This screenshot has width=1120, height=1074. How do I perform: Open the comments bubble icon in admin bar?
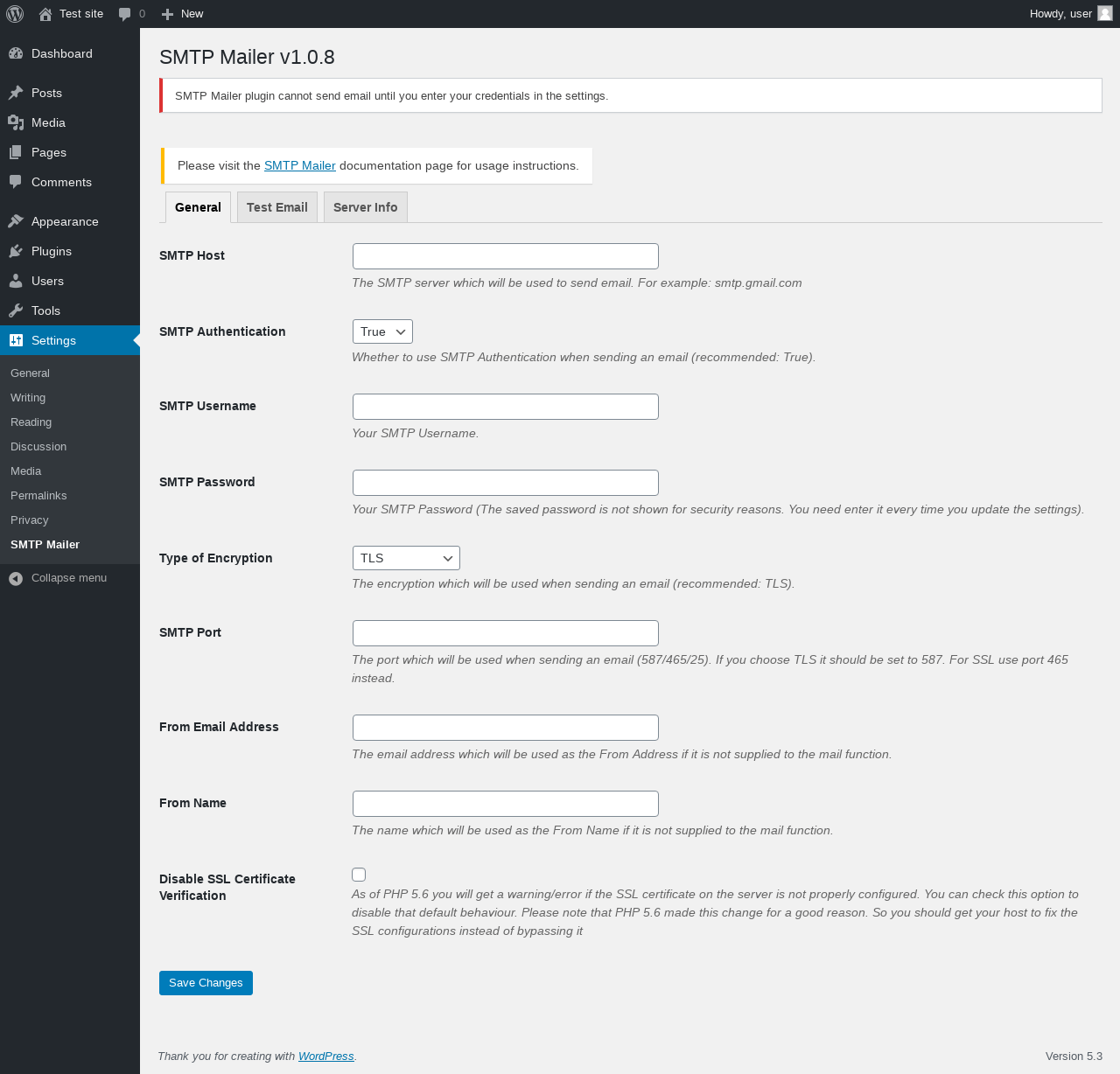coord(125,14)
